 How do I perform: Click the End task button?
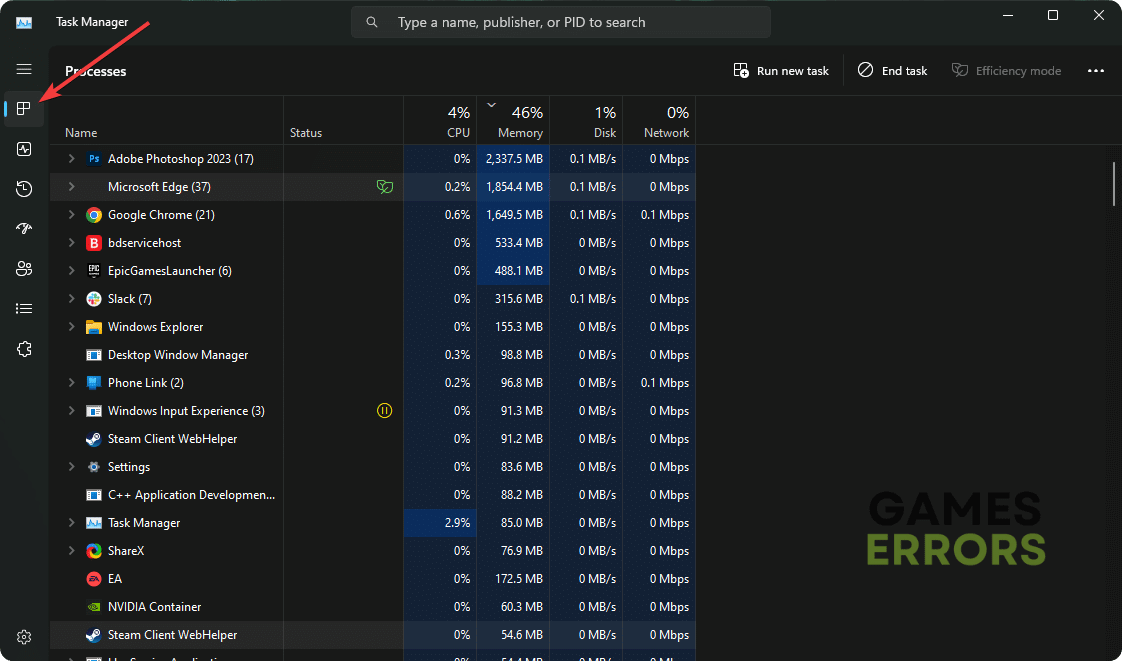click(x=892, y=71)
